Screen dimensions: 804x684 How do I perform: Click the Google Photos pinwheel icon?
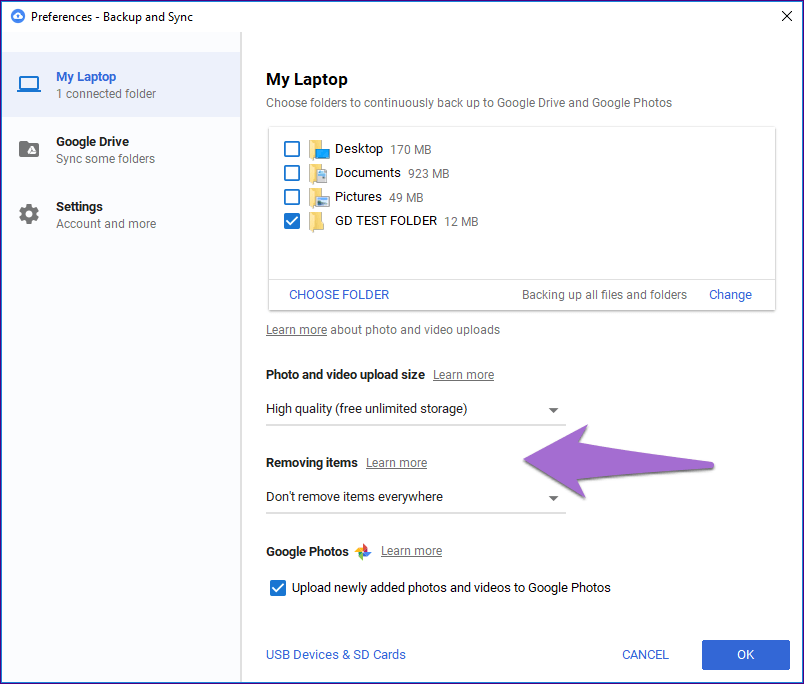pos(363,552)
